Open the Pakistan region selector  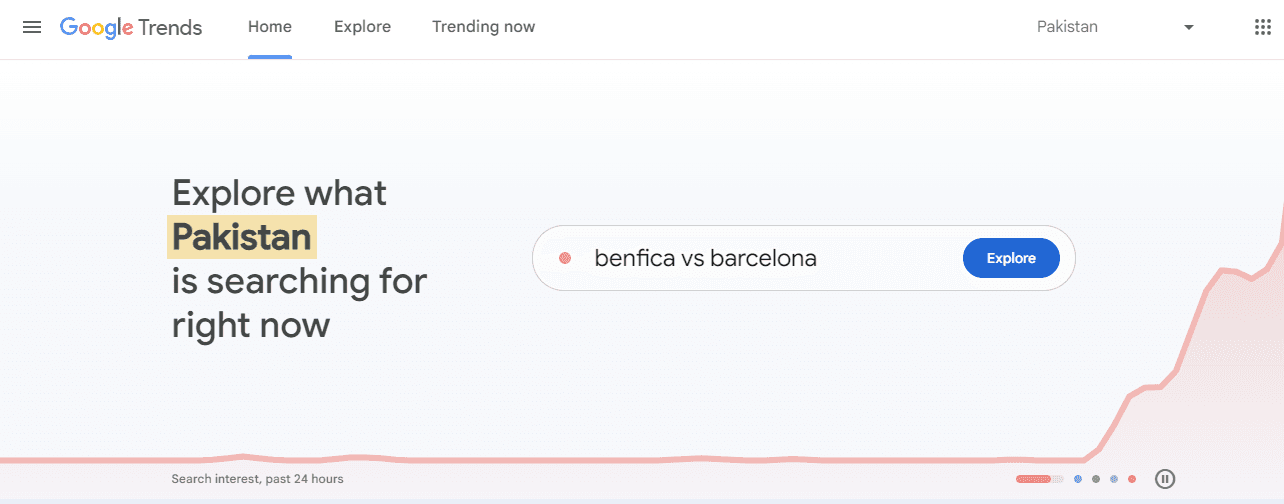(x=1068, y=27)
